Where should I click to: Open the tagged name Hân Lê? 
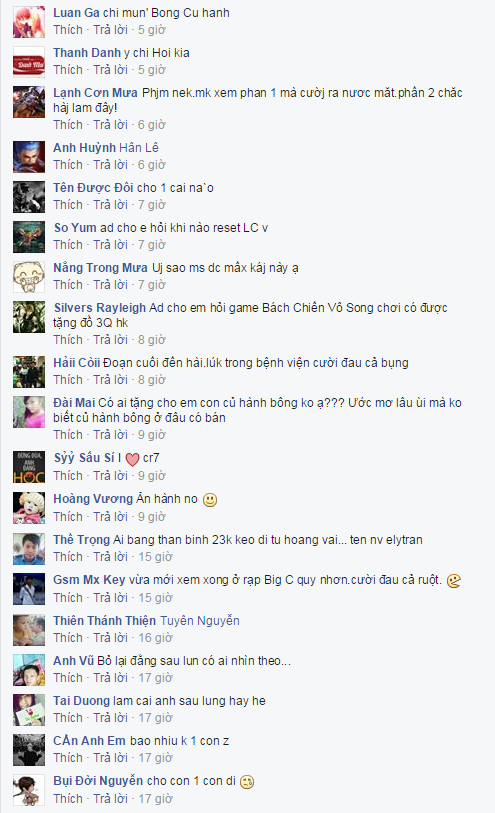(139, 148)
